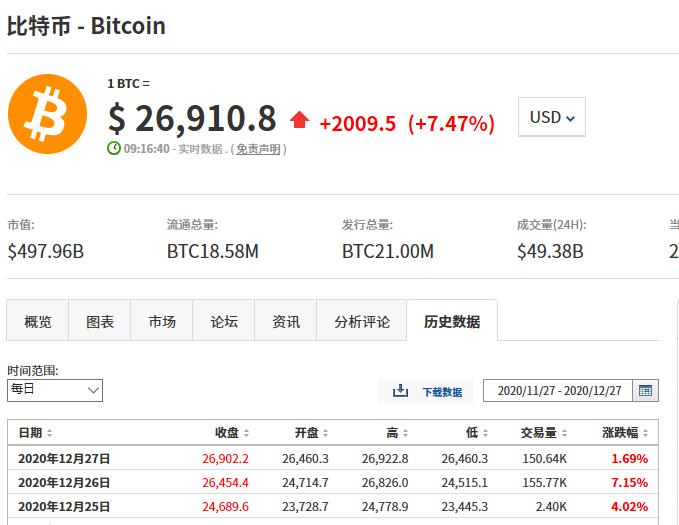
Task: Click the green clock icon beside the time
Action: click(114, 148)
